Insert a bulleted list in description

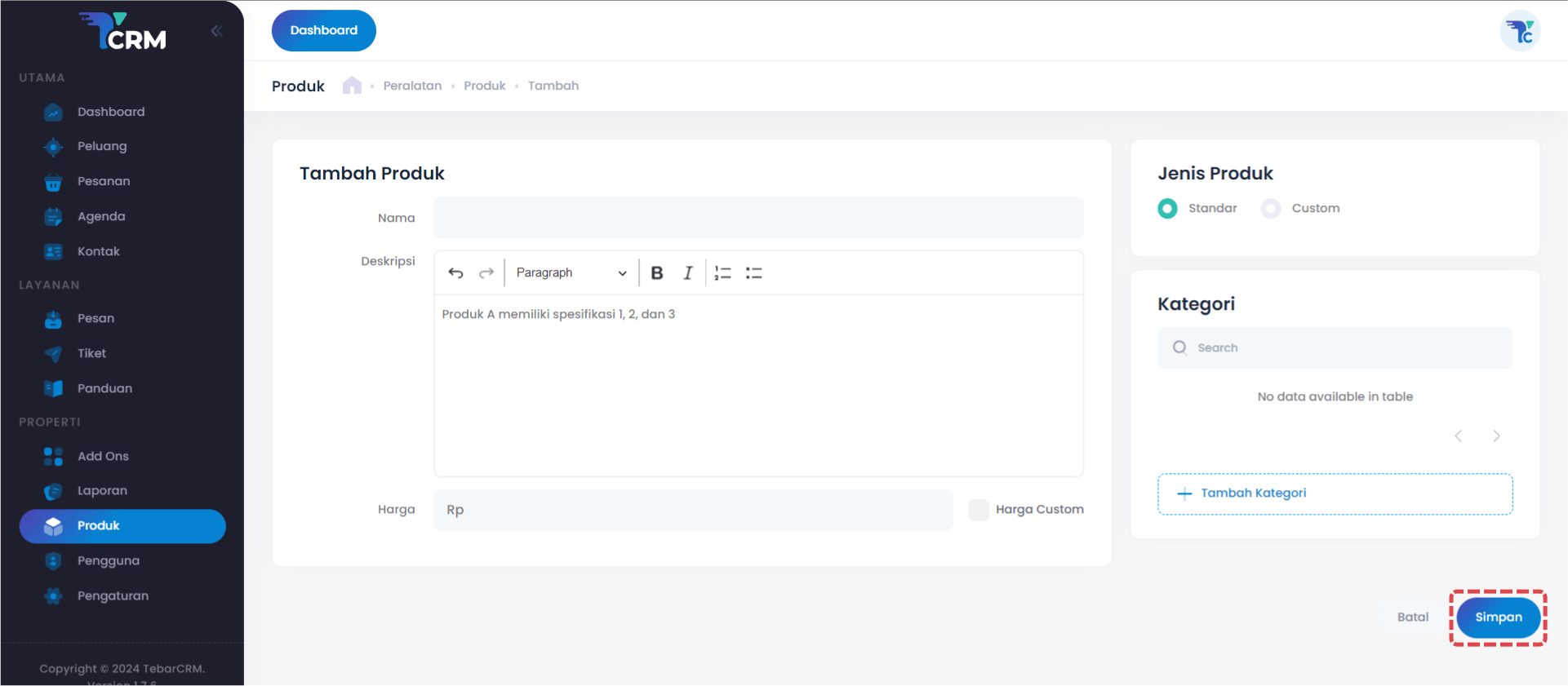tap(753, 273)
